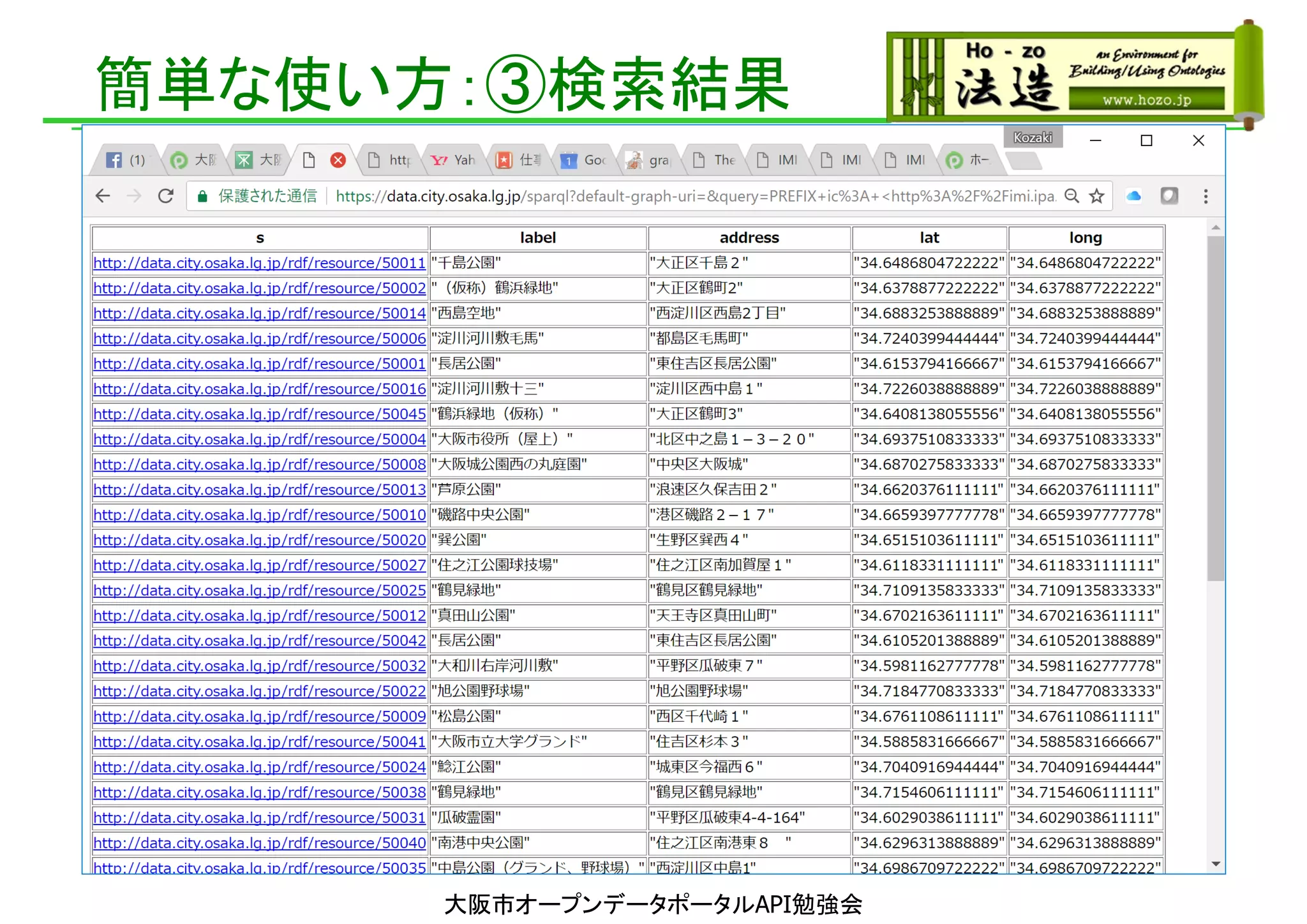Bookmark this page with the star icon
1307x924 pixels.
[x=1096, y=196]
